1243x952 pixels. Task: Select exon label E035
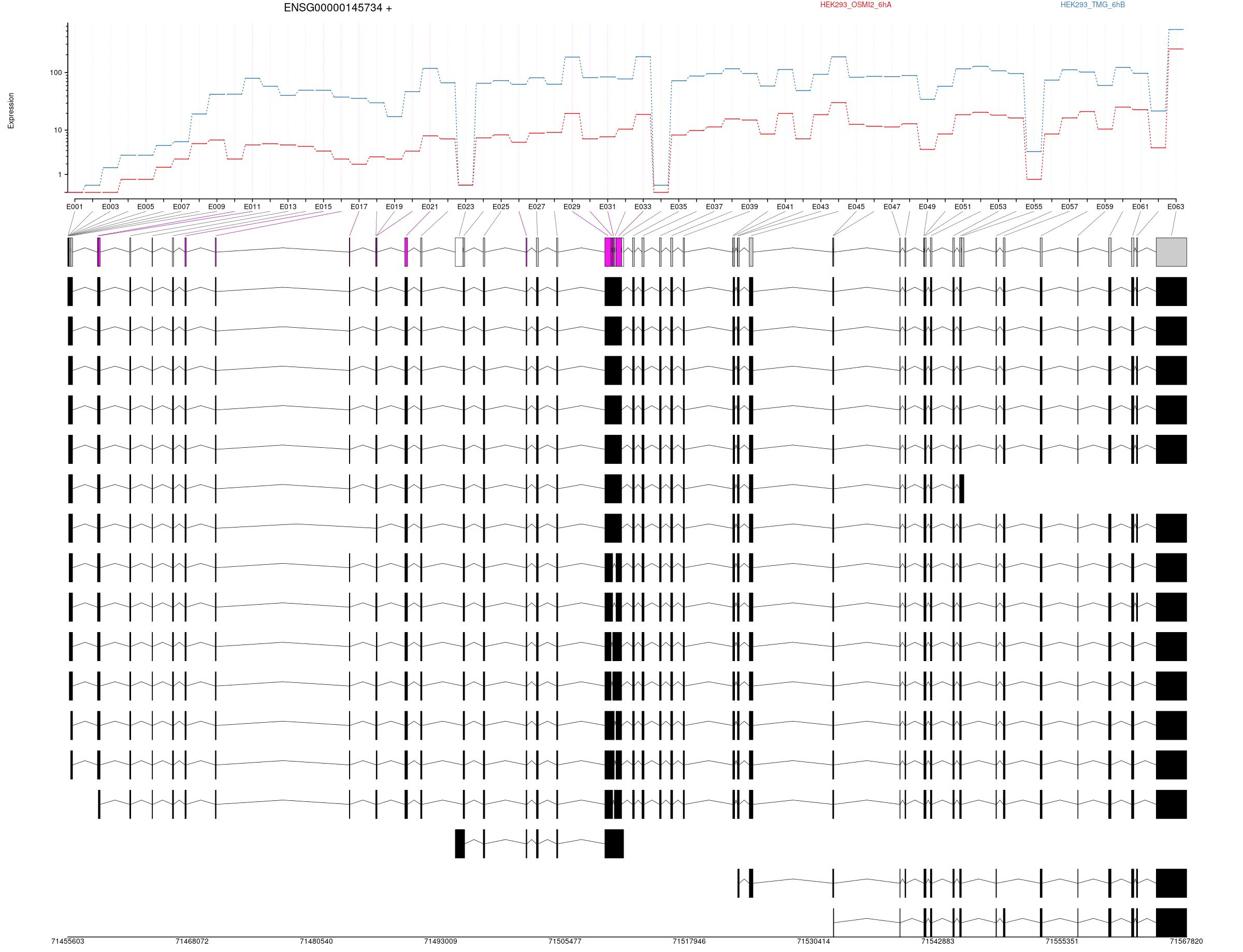point(678,207)
